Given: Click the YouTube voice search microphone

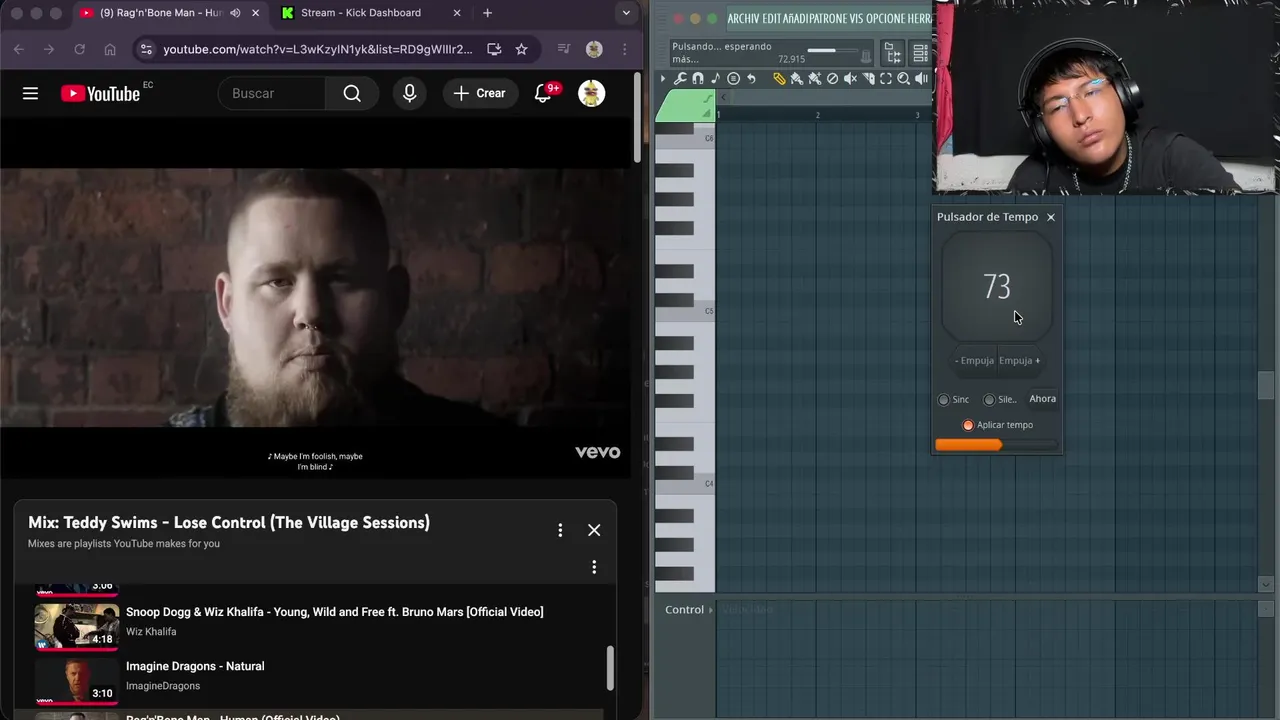Looking at the screenshot, I should click(409, 93).
